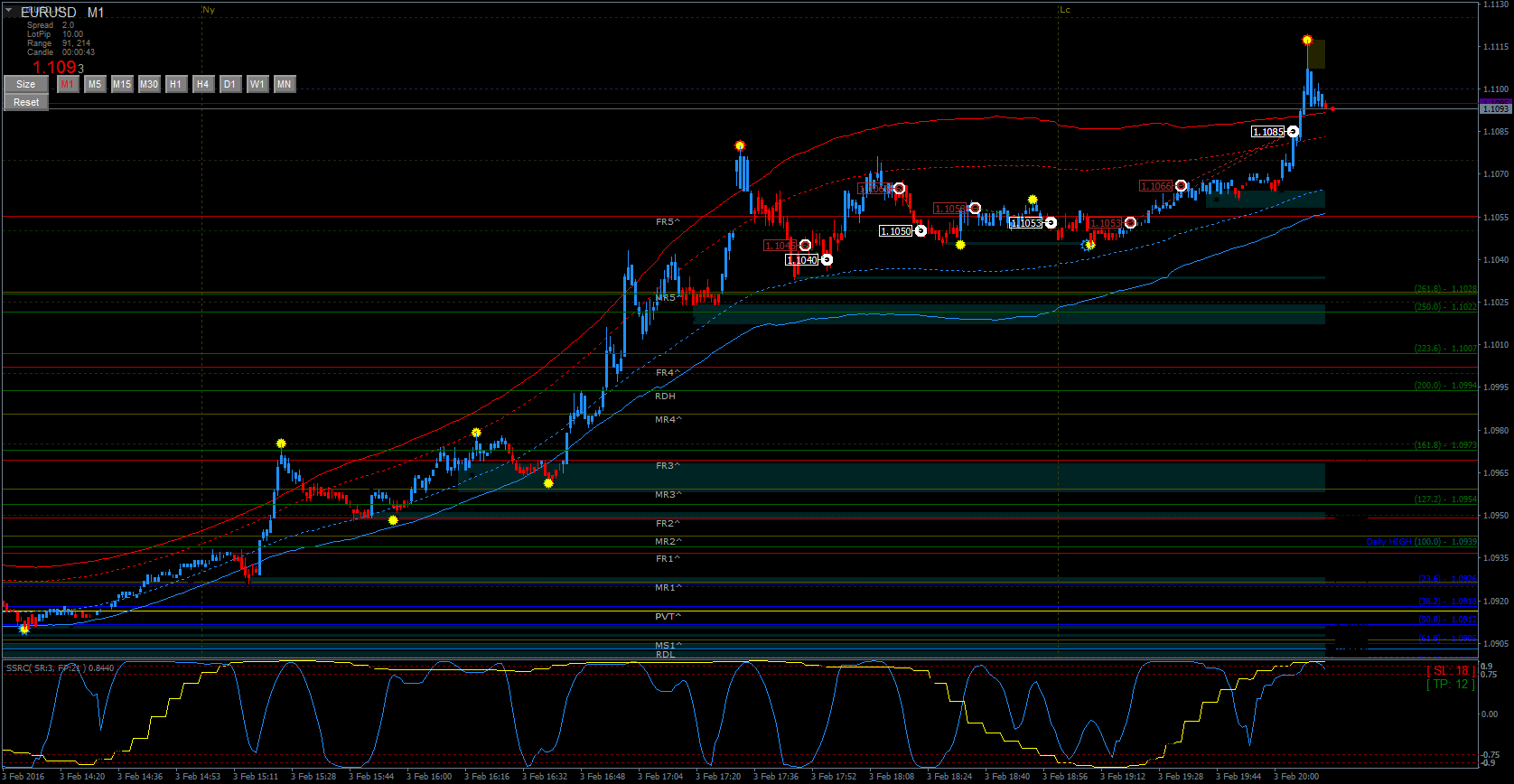Image resolution: width=1514 pixels, height=784 pixels.
Task: Click the Candle 00:00:43 countdown text
Action: point(61,52)
